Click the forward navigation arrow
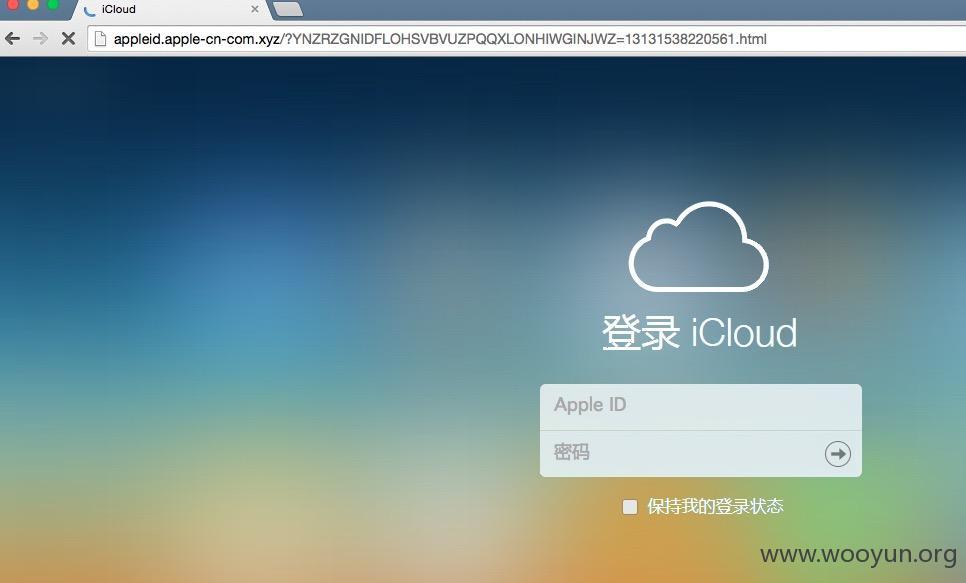Image resolution: width=966 pixels, height=583 pixels. coord(40,39)
